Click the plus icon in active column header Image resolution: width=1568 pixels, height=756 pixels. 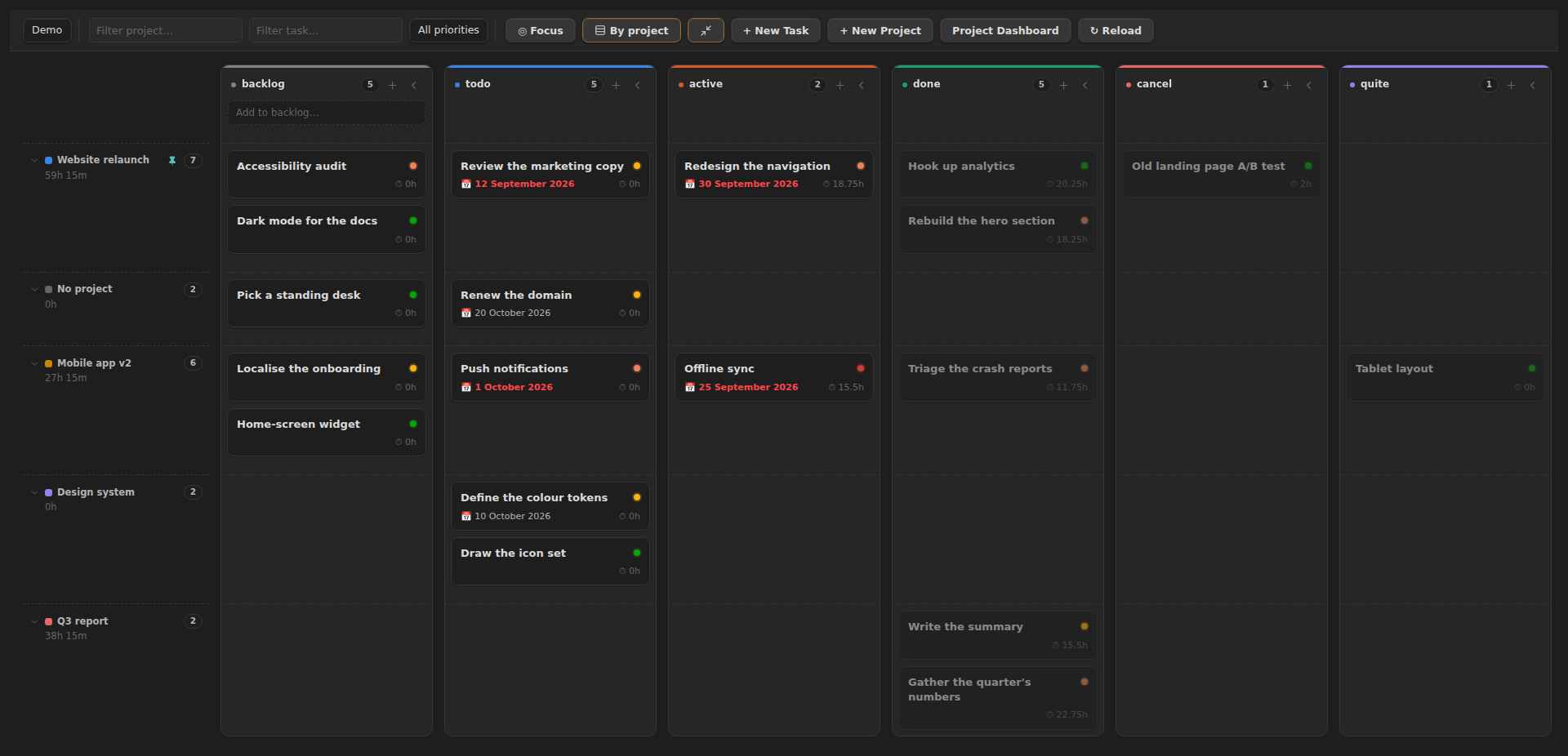pos(840,85)
